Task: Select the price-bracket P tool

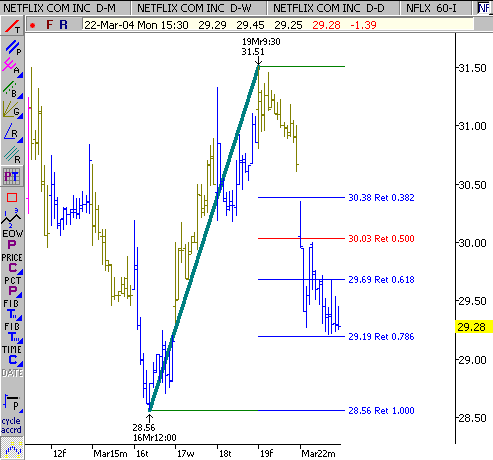Action: coord(12,402)
